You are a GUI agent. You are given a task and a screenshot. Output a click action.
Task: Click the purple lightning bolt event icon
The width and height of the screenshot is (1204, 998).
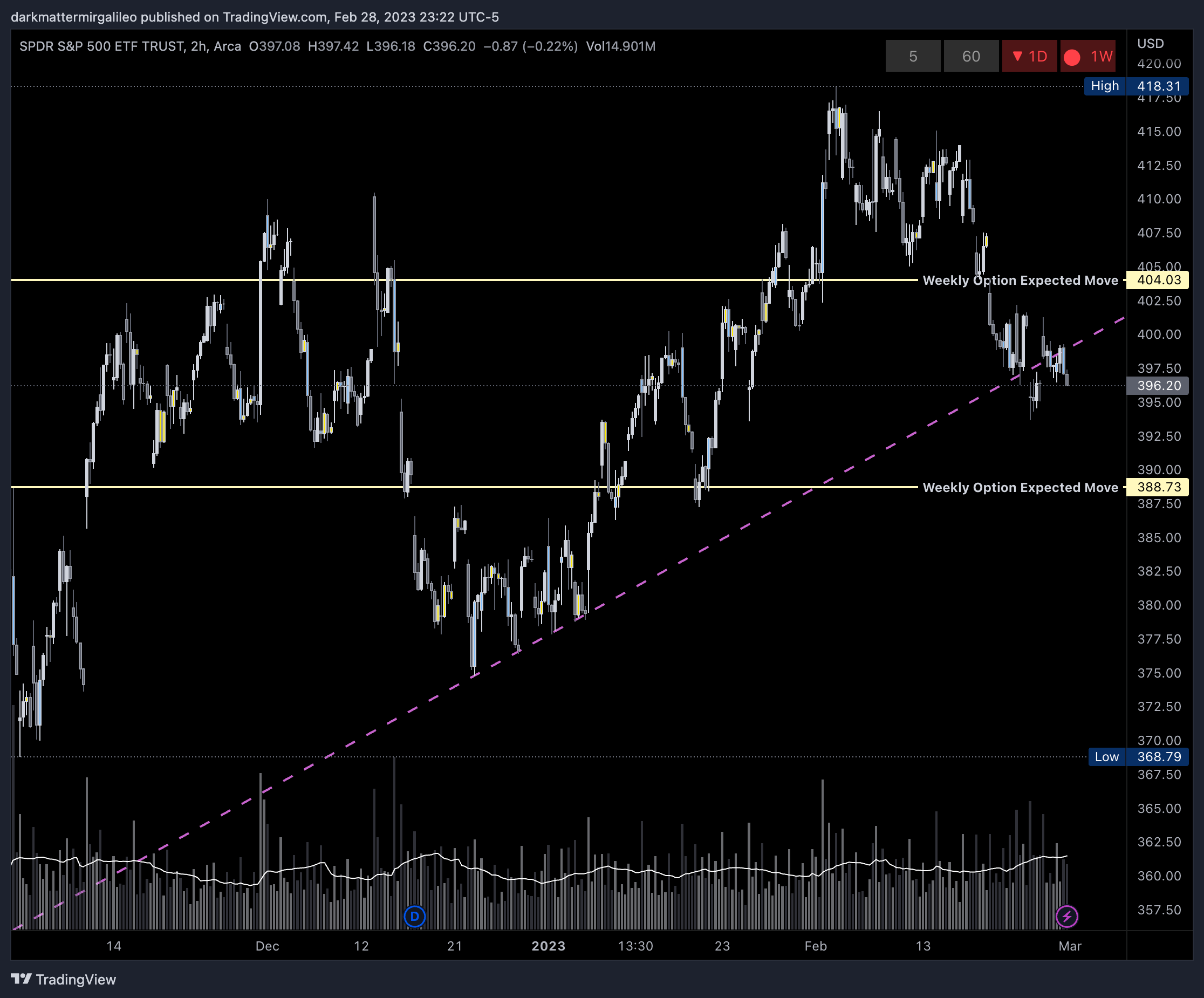coord(1066,916)
